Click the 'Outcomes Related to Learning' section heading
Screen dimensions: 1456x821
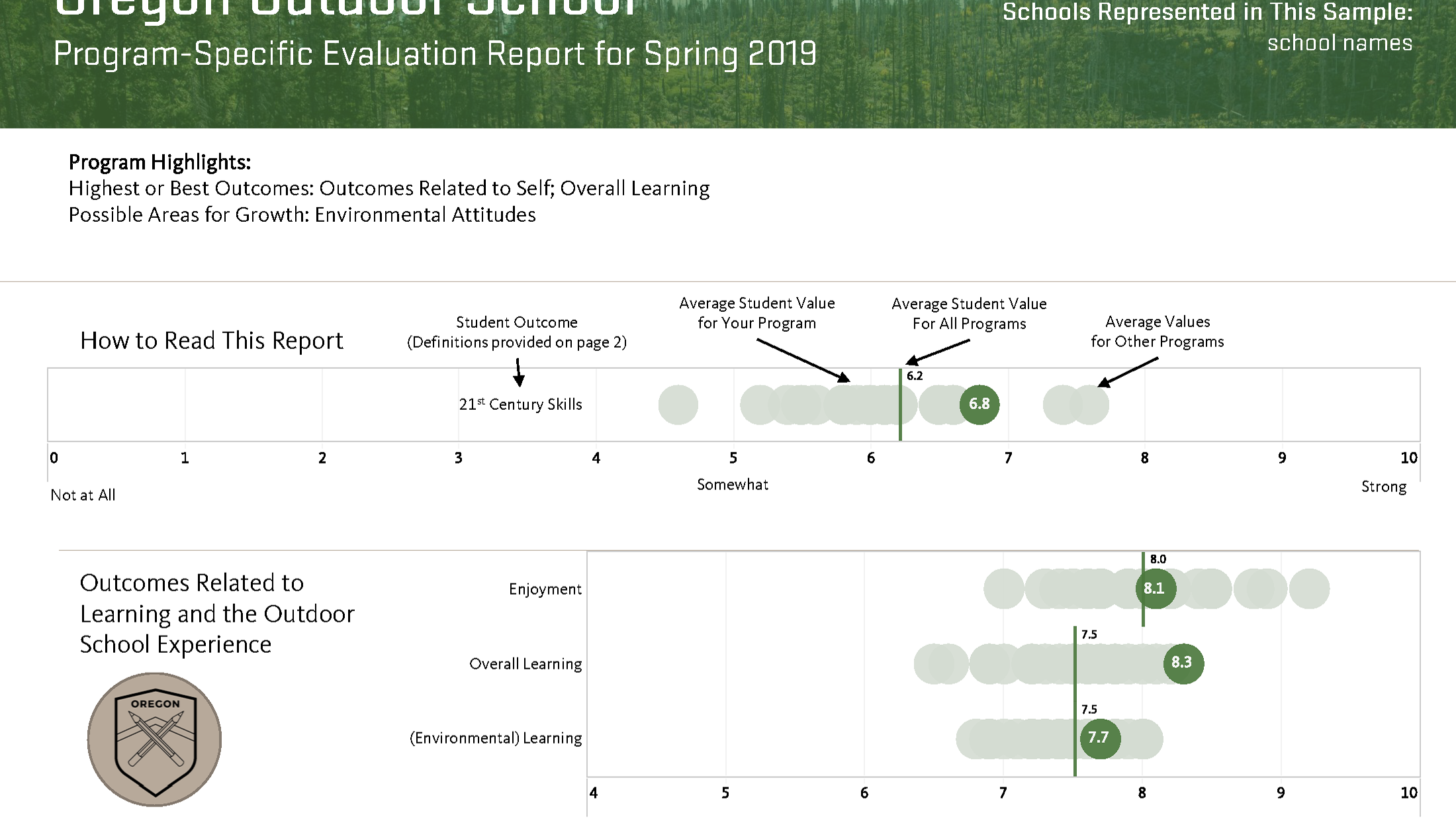[217, 614]
